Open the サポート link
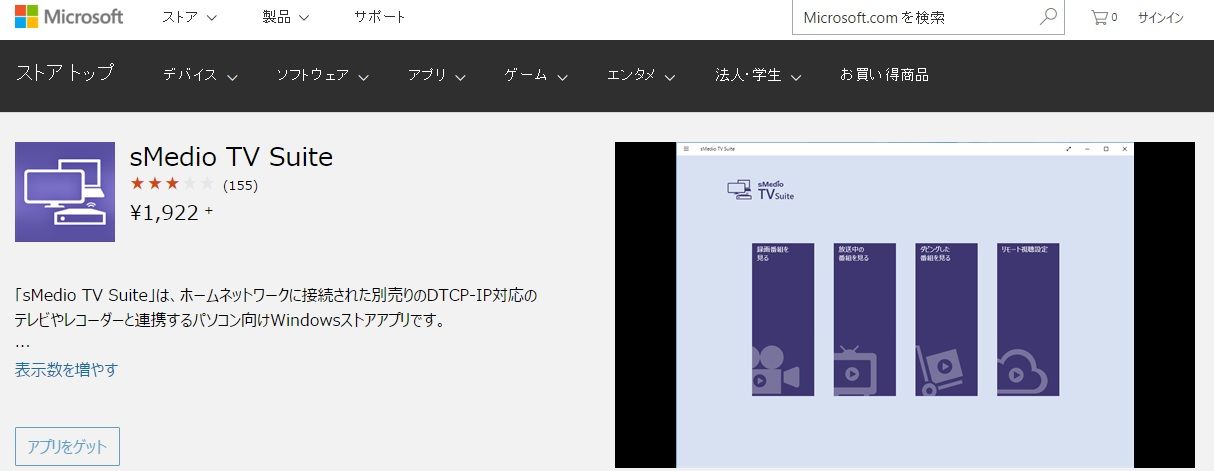Viewport: 1214px width, 471px height. coord(380,17)
